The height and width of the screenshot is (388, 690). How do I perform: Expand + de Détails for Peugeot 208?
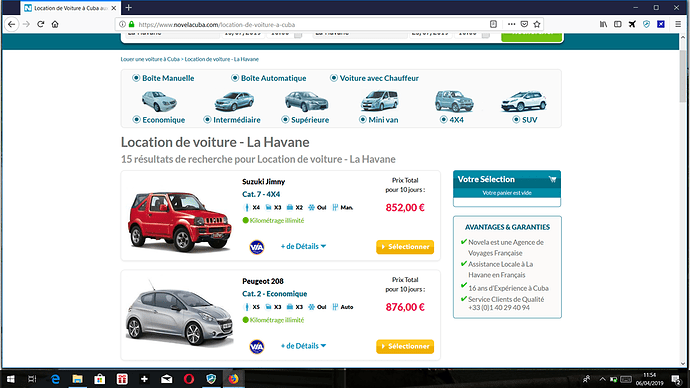pos(303,346)
